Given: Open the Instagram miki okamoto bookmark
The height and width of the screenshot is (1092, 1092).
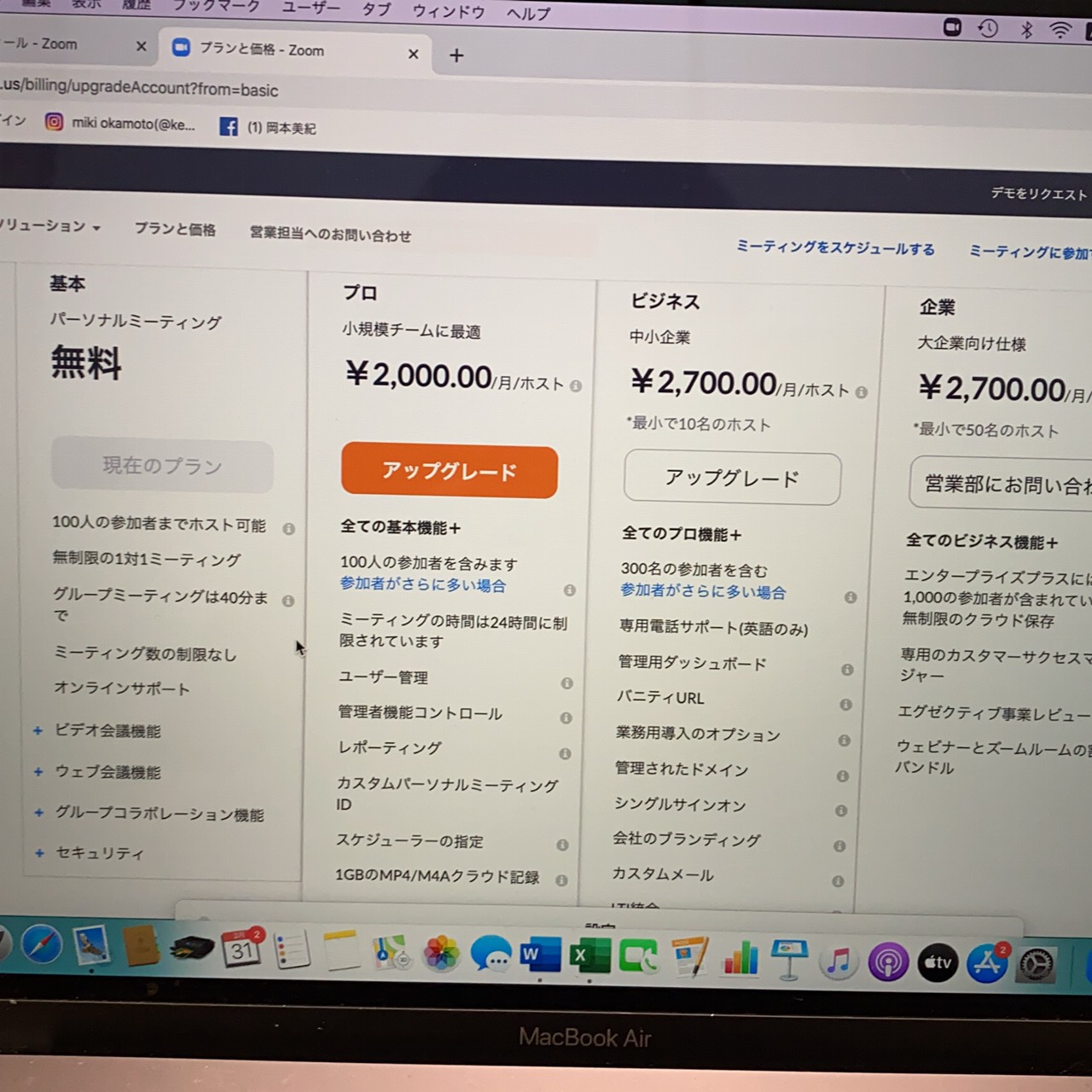Looking at the screenshot, I should [120, 124].
